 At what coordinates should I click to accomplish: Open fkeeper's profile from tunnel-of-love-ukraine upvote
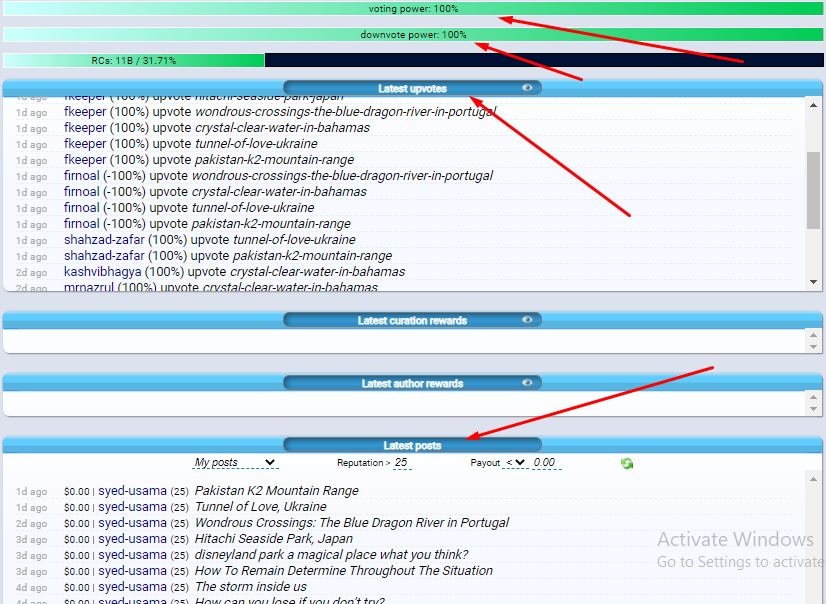85,144
